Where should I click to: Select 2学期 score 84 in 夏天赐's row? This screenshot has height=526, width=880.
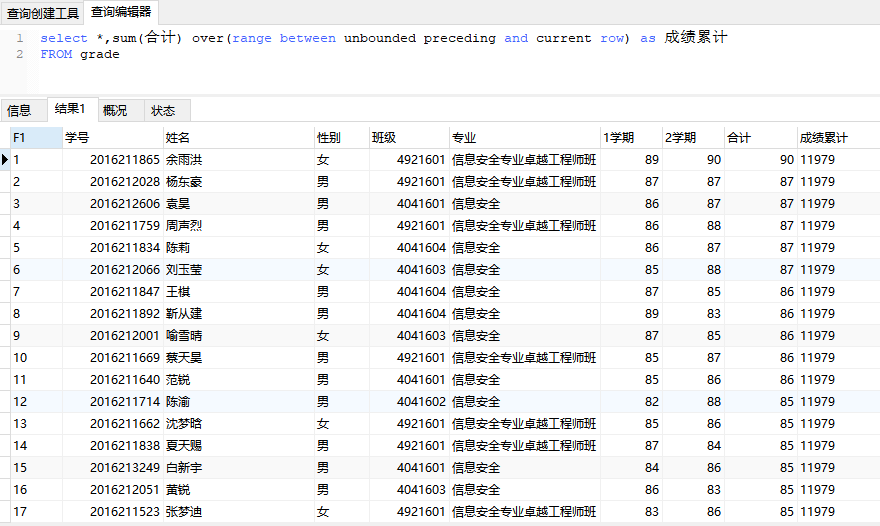pyautogui.click(x=693, y=446)
